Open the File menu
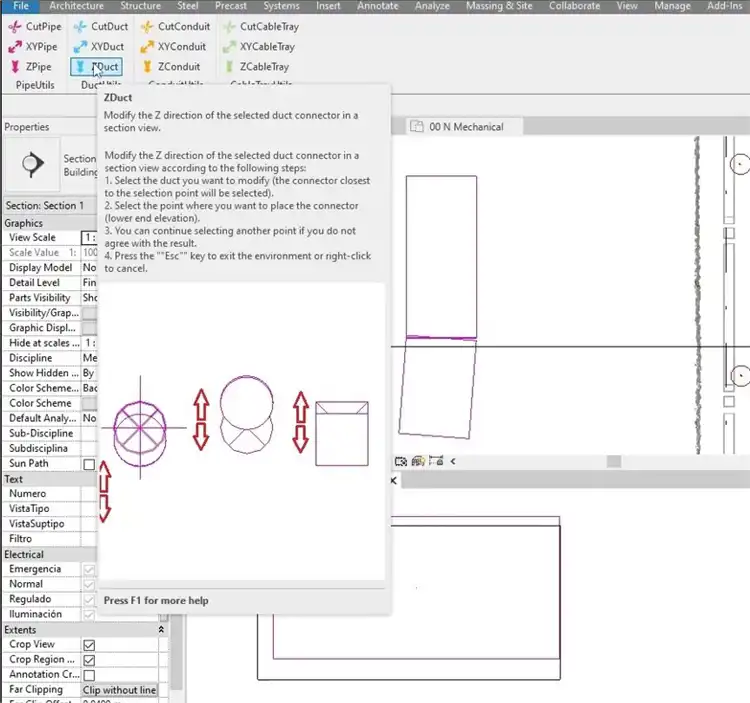 coord(21,6)
